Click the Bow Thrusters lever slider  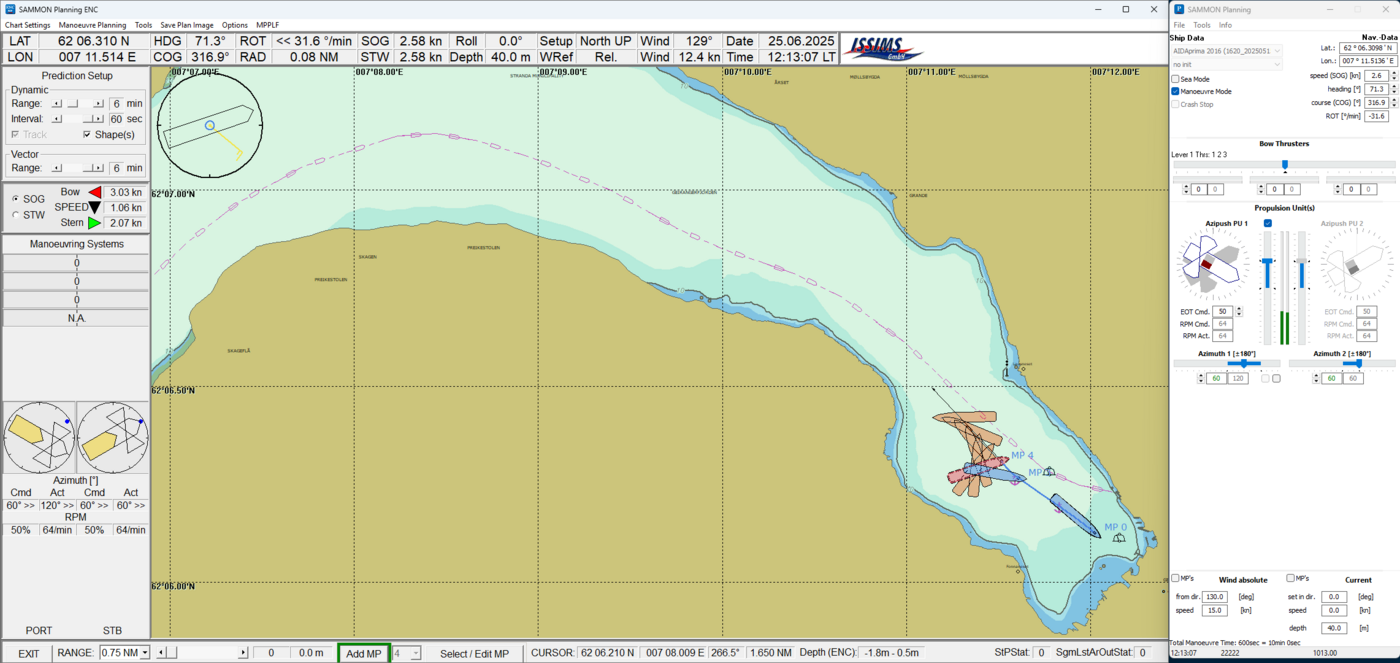(1284, 165)
